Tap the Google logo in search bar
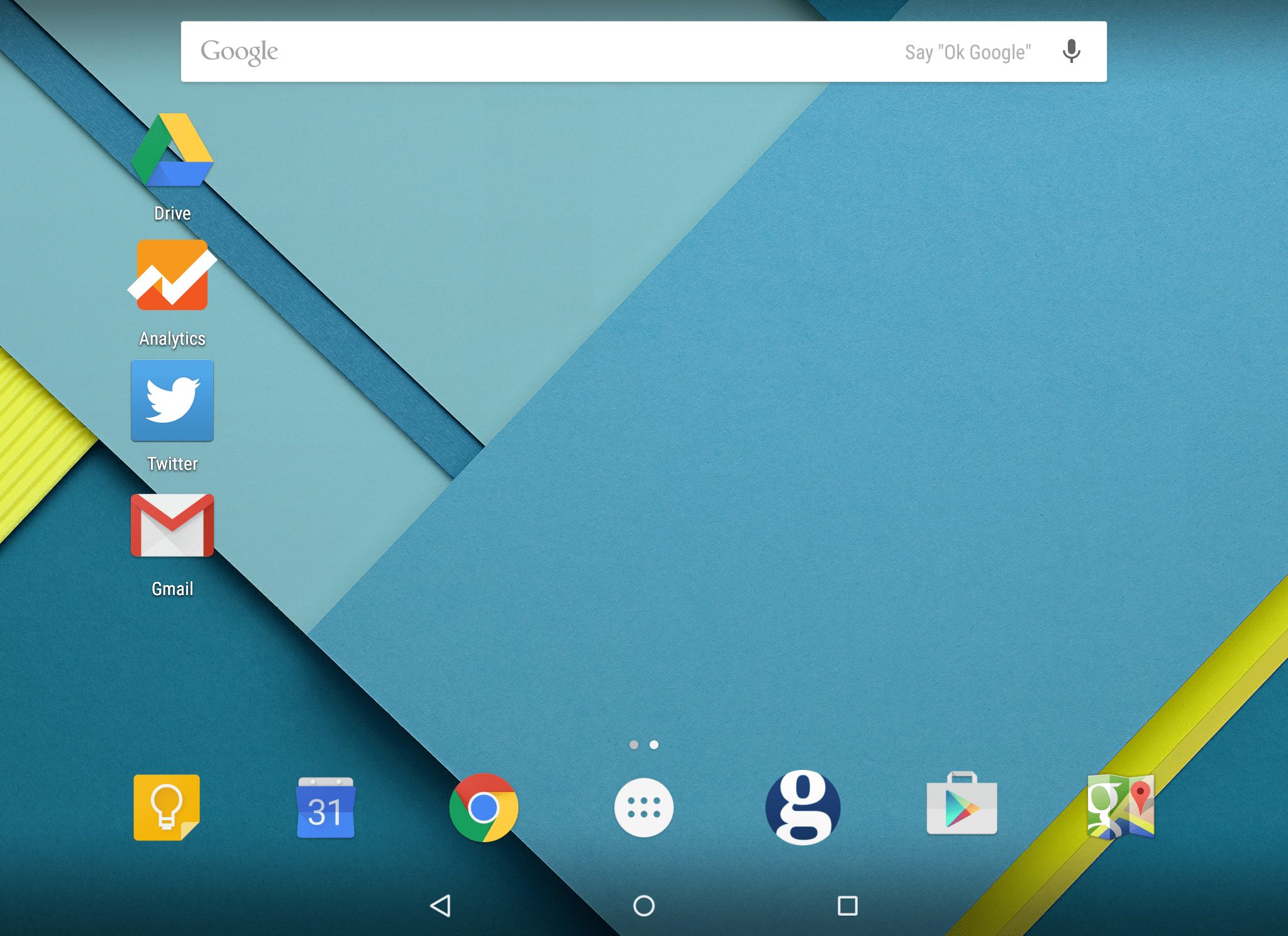 [239, 52]
